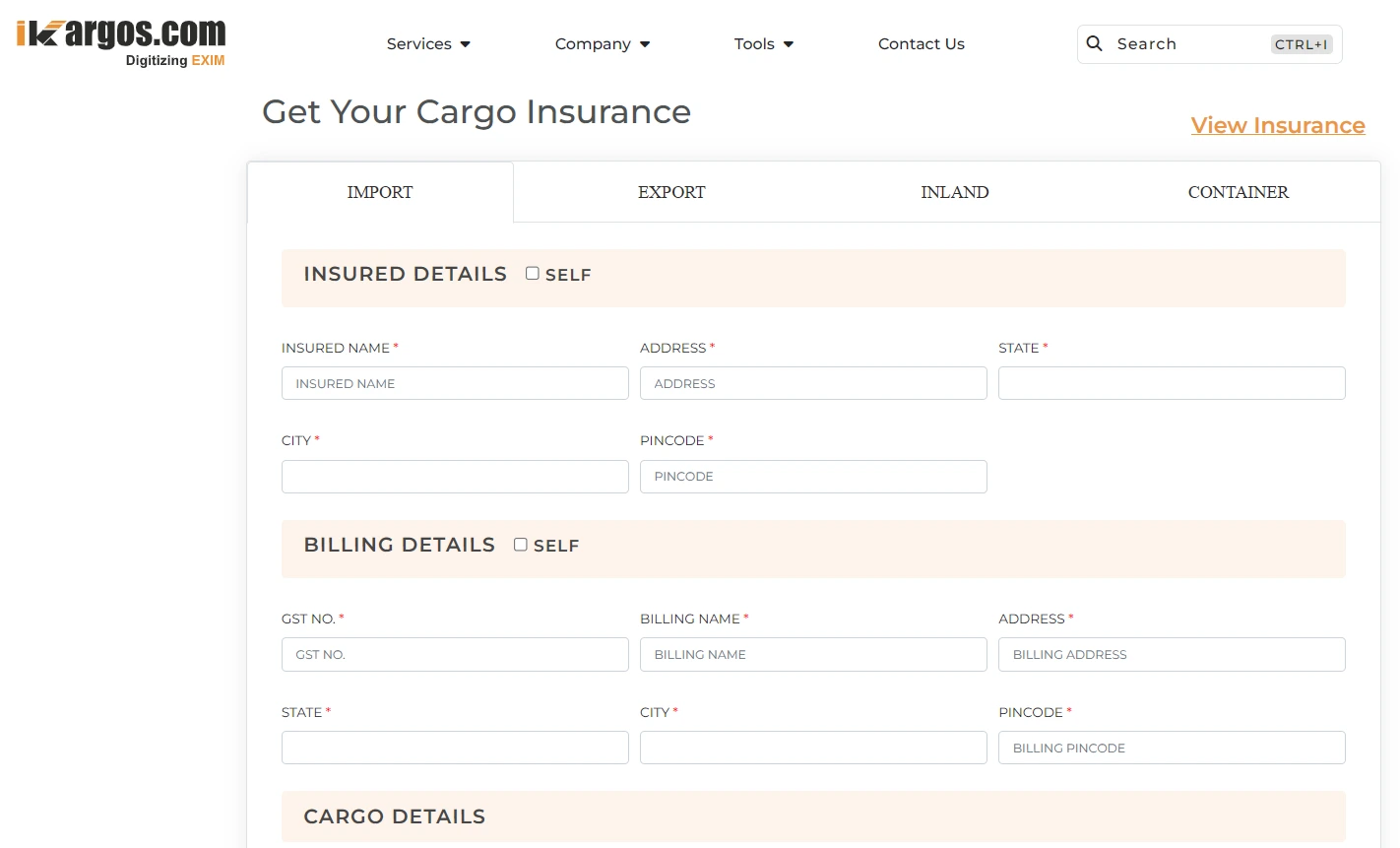Open the CONTAINER tab
Viewport: 1400px width, 848px height.
pyautogui.click(x=1238, y=192)
